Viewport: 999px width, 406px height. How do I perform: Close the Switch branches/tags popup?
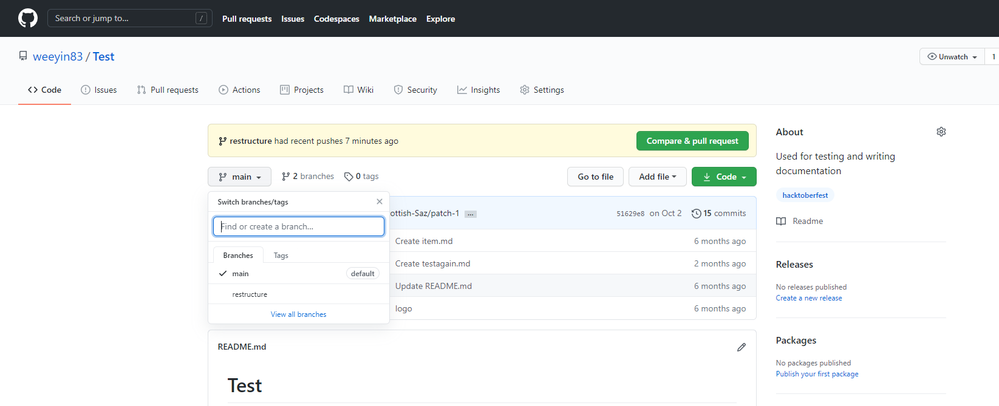(x=379, y=201)
